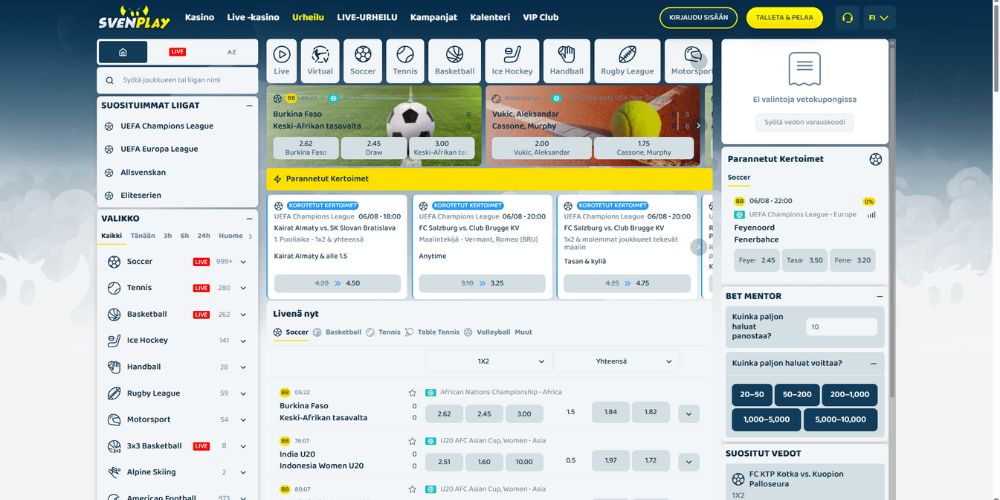
Task: Open the Kasino menu item
Action: pos(200,17)
